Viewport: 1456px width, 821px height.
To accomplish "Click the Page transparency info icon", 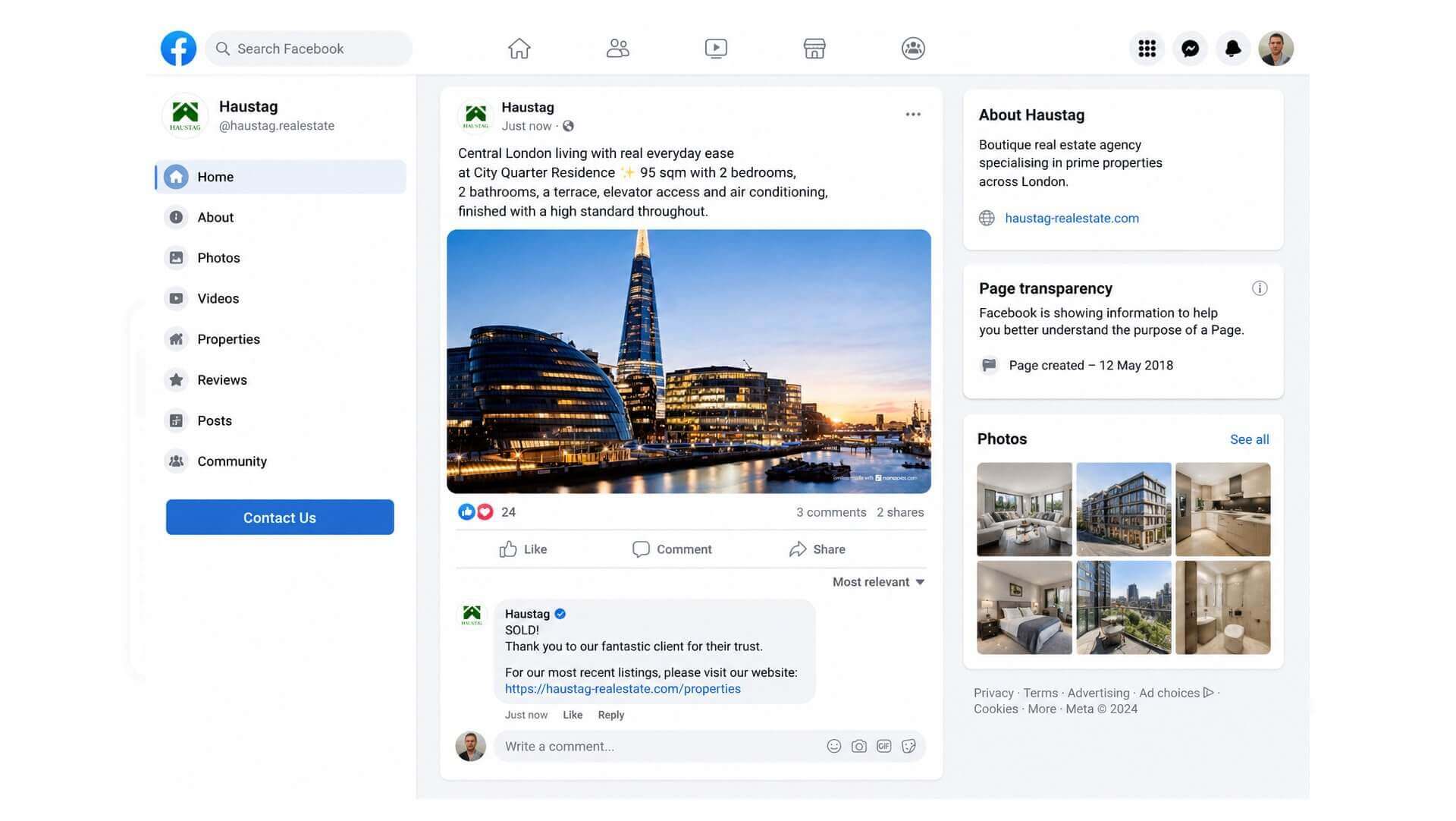I will pos(1260,288).
